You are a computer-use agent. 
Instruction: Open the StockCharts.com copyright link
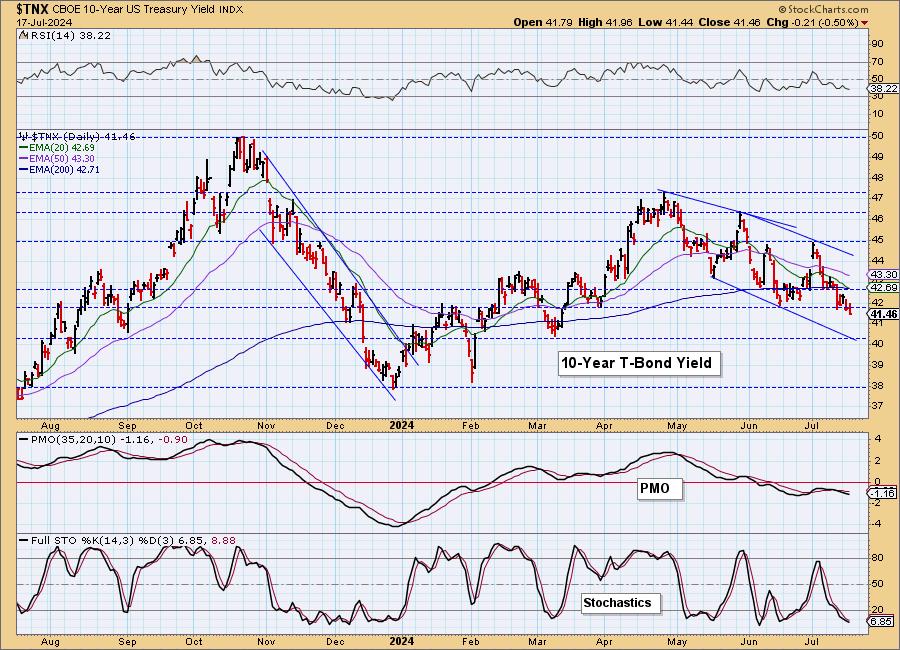(x=823, y=9)
